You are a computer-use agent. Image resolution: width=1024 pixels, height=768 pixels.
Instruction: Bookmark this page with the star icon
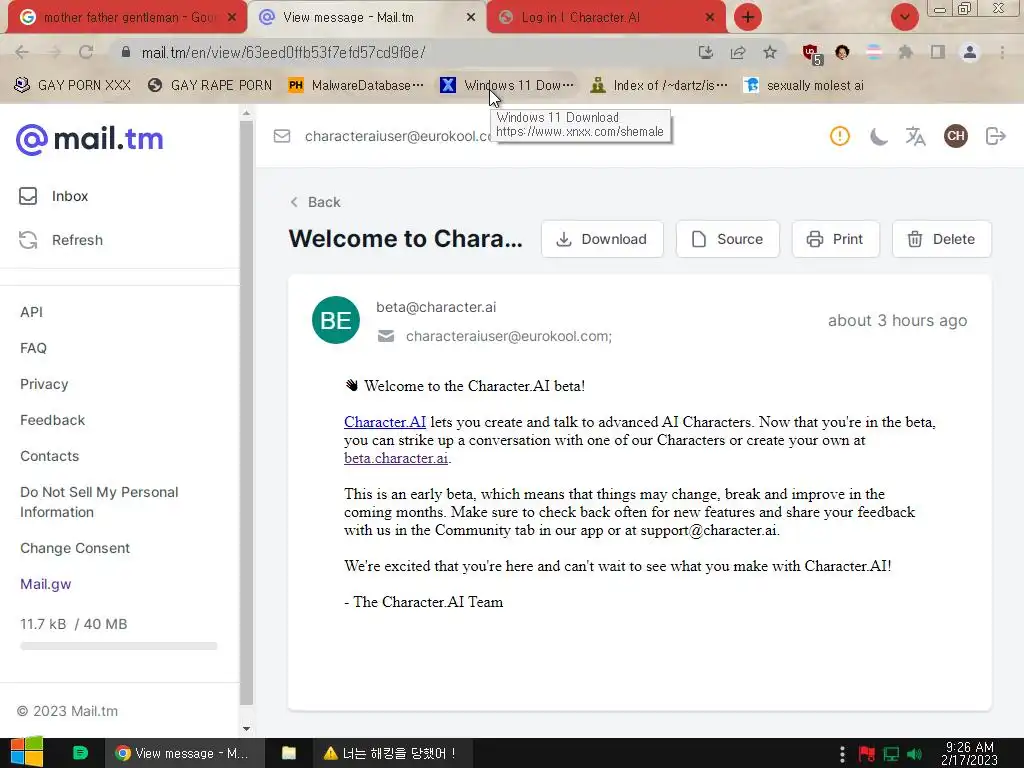pyautogui.click(x=770, y=52)
